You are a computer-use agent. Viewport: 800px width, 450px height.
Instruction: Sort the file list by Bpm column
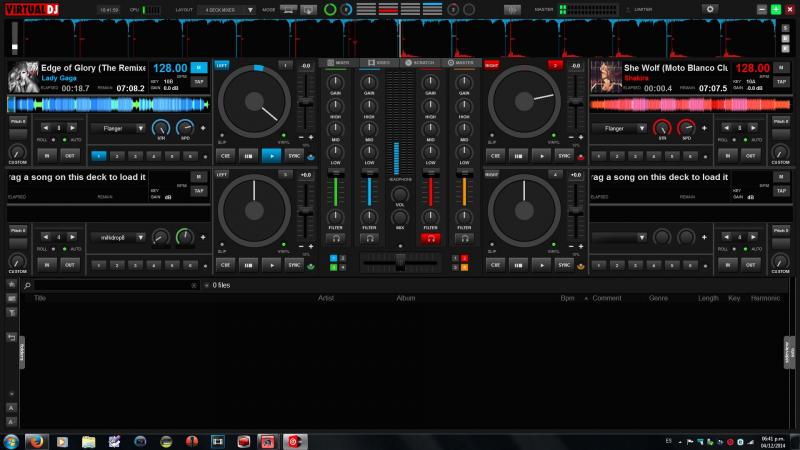(x=567, y=298)
